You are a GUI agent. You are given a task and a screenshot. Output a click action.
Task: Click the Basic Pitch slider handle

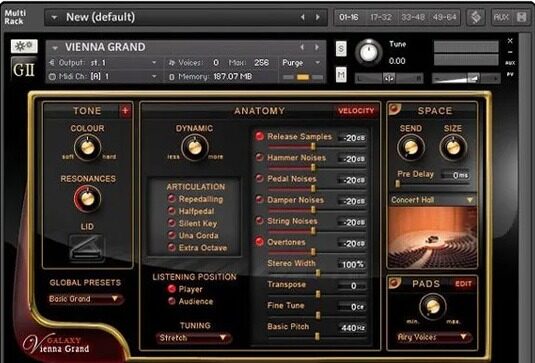coord(317,336)
